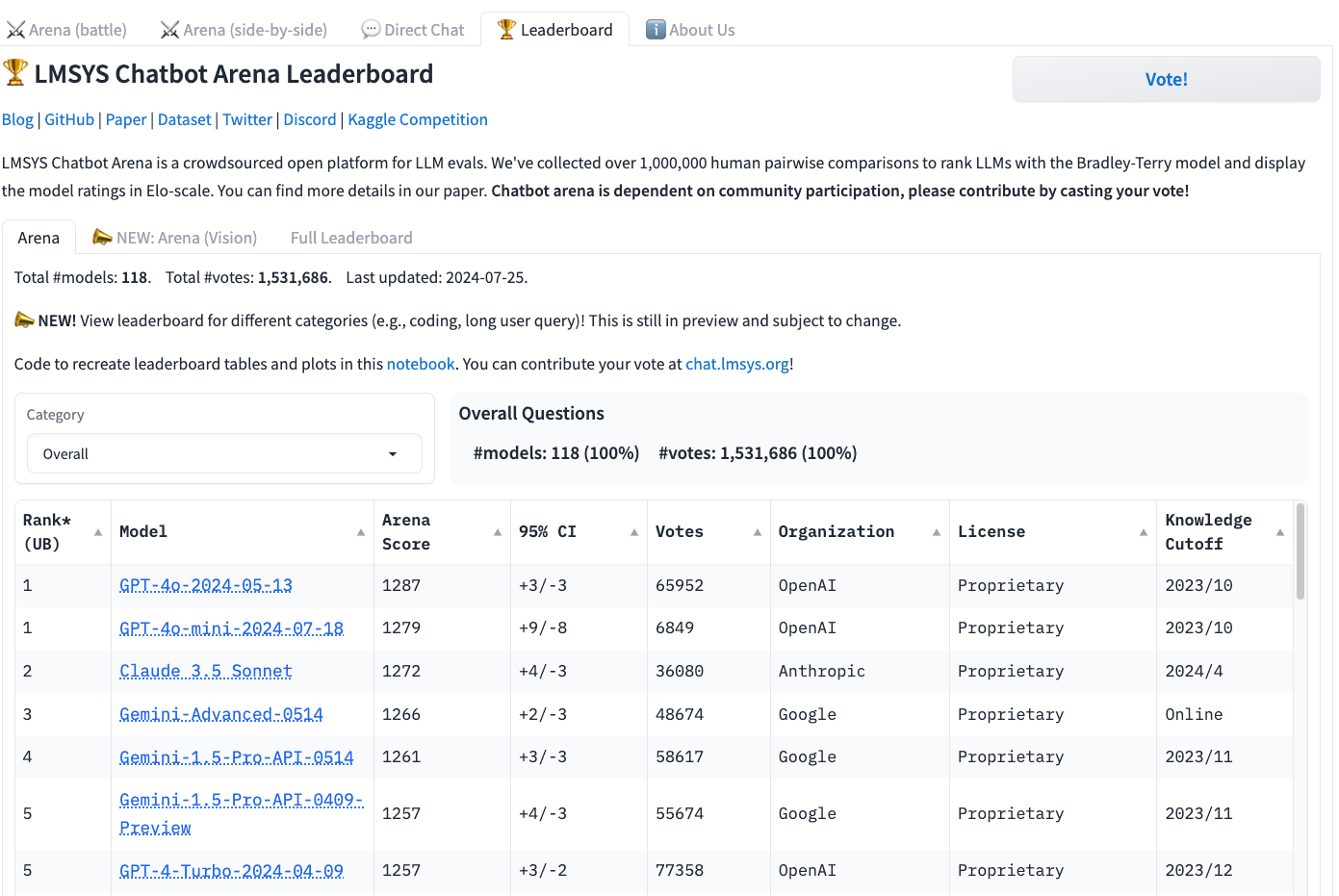
Task: Open the Paper link
Action: (x=126, y=119)
